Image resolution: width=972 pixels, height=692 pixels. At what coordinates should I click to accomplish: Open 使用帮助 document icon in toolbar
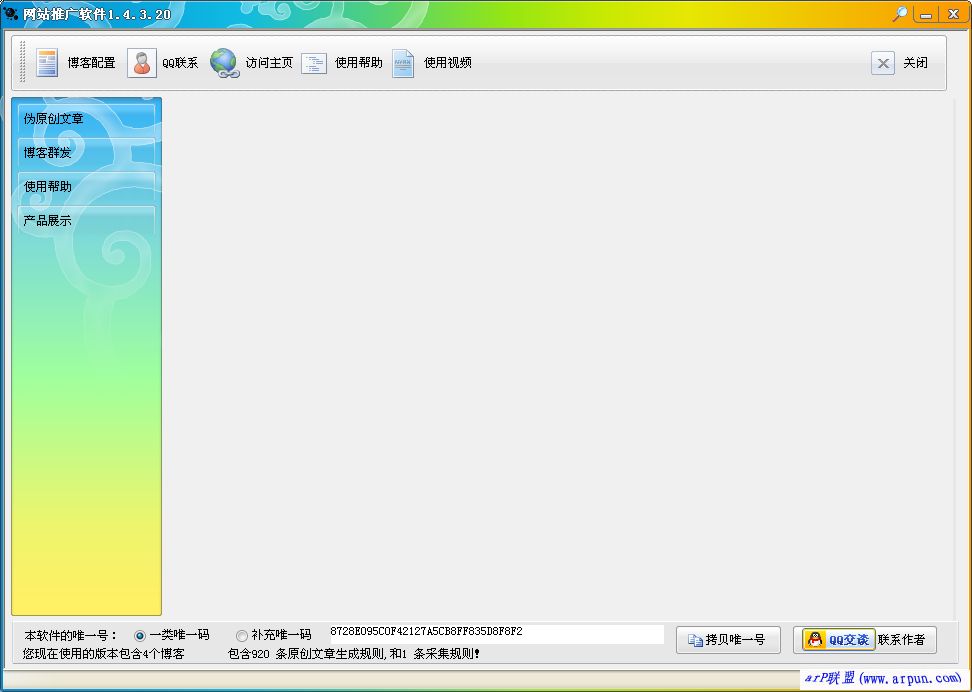[x=314, y=63]
